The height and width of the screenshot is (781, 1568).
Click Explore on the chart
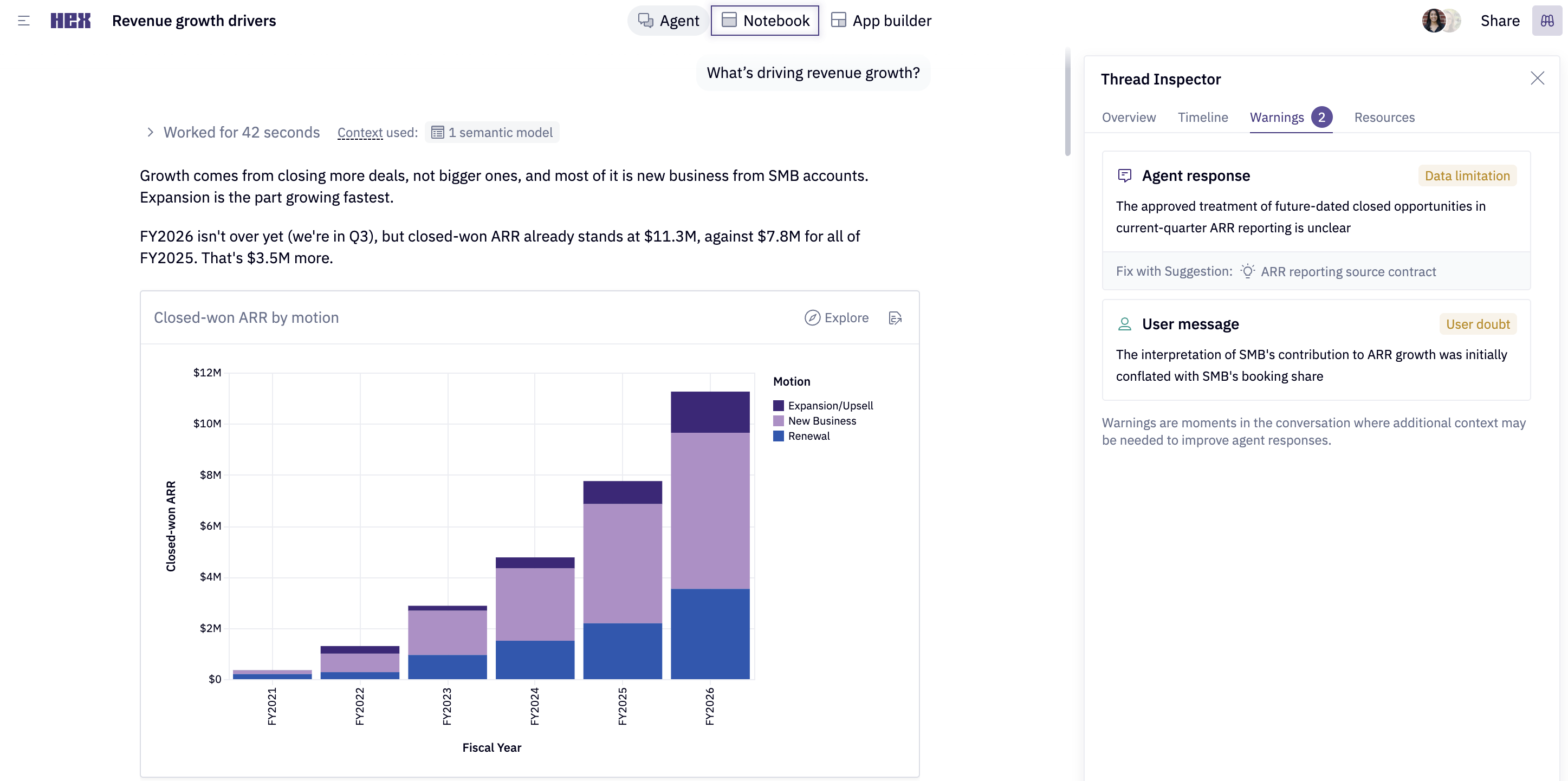[837, 317]
